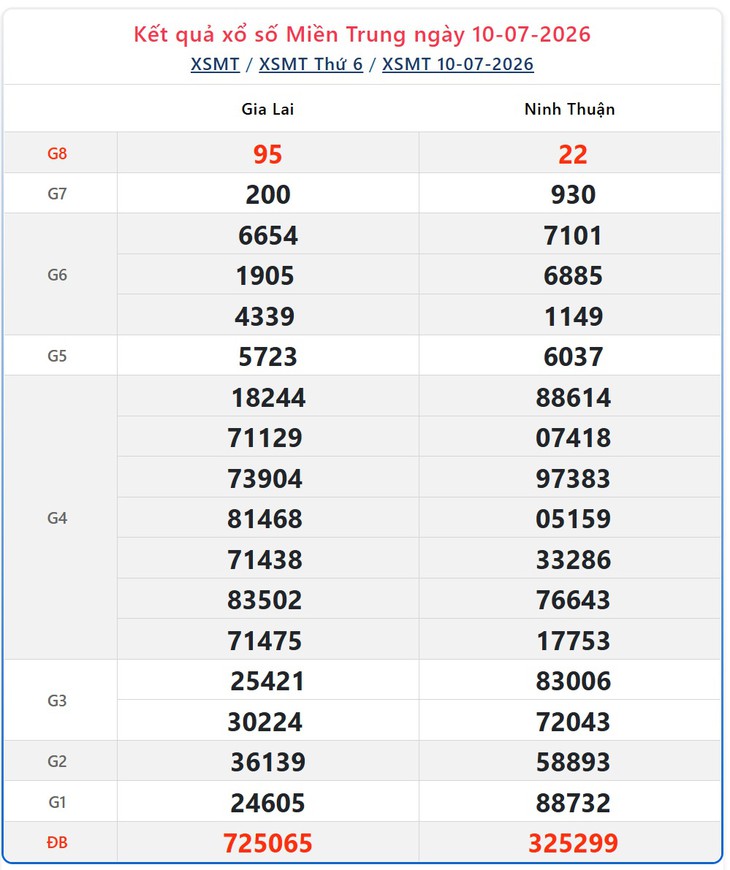Select Ninh Thuận G2 number 58893
730x870 pixels.
(573, 762)
